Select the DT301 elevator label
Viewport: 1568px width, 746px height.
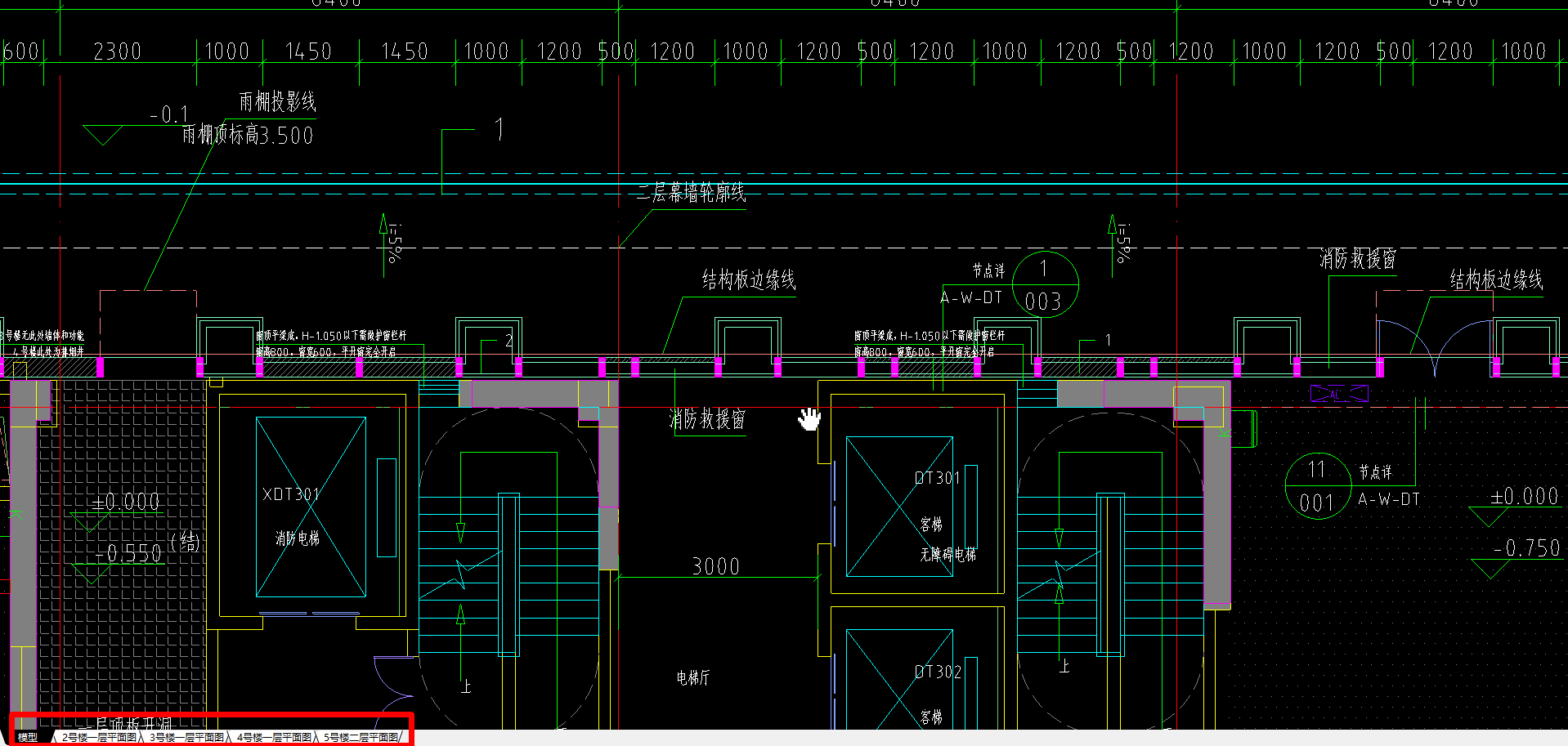tap(937, 478)
